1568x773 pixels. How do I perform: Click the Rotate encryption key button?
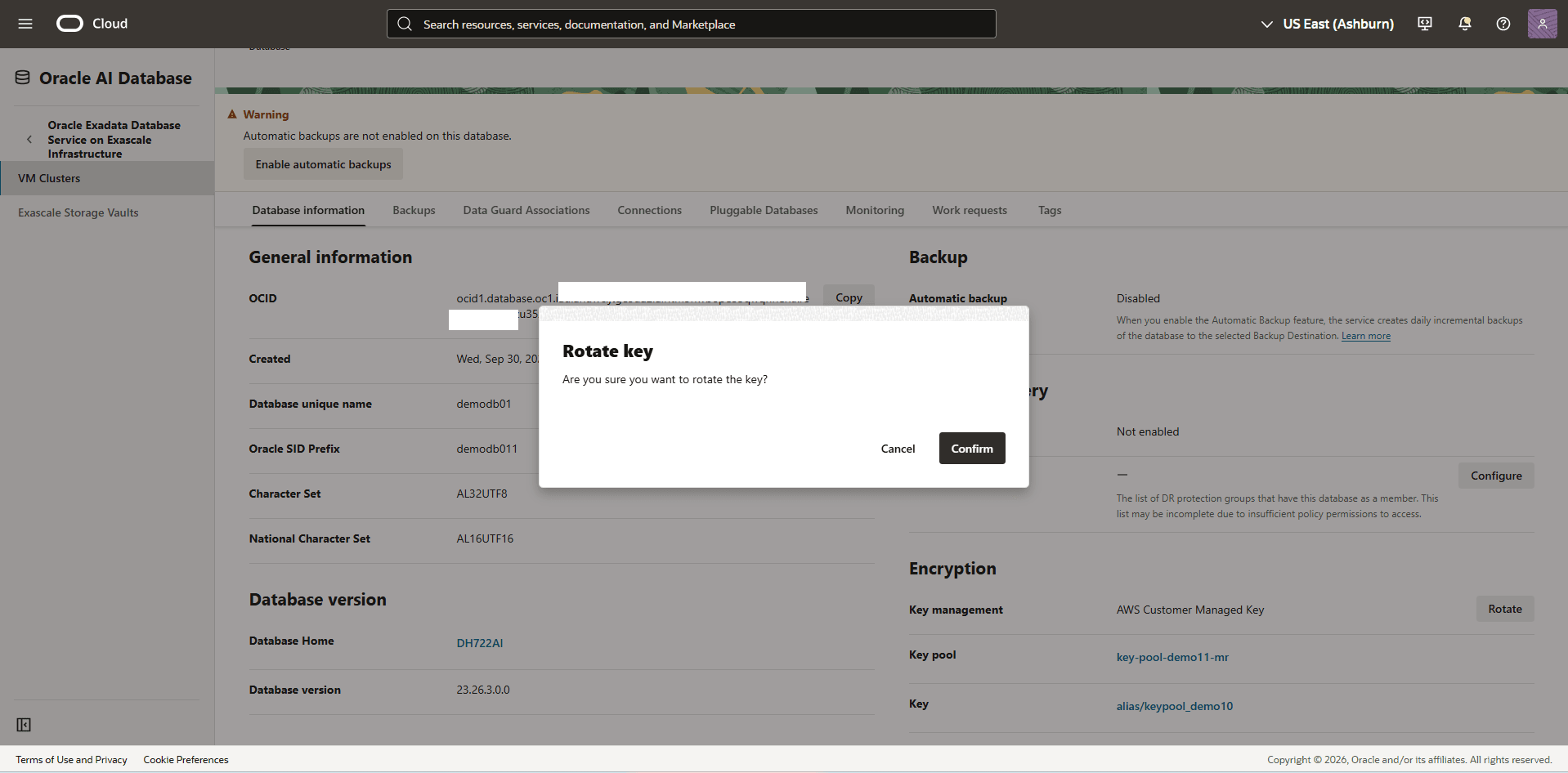point(1505,609)
